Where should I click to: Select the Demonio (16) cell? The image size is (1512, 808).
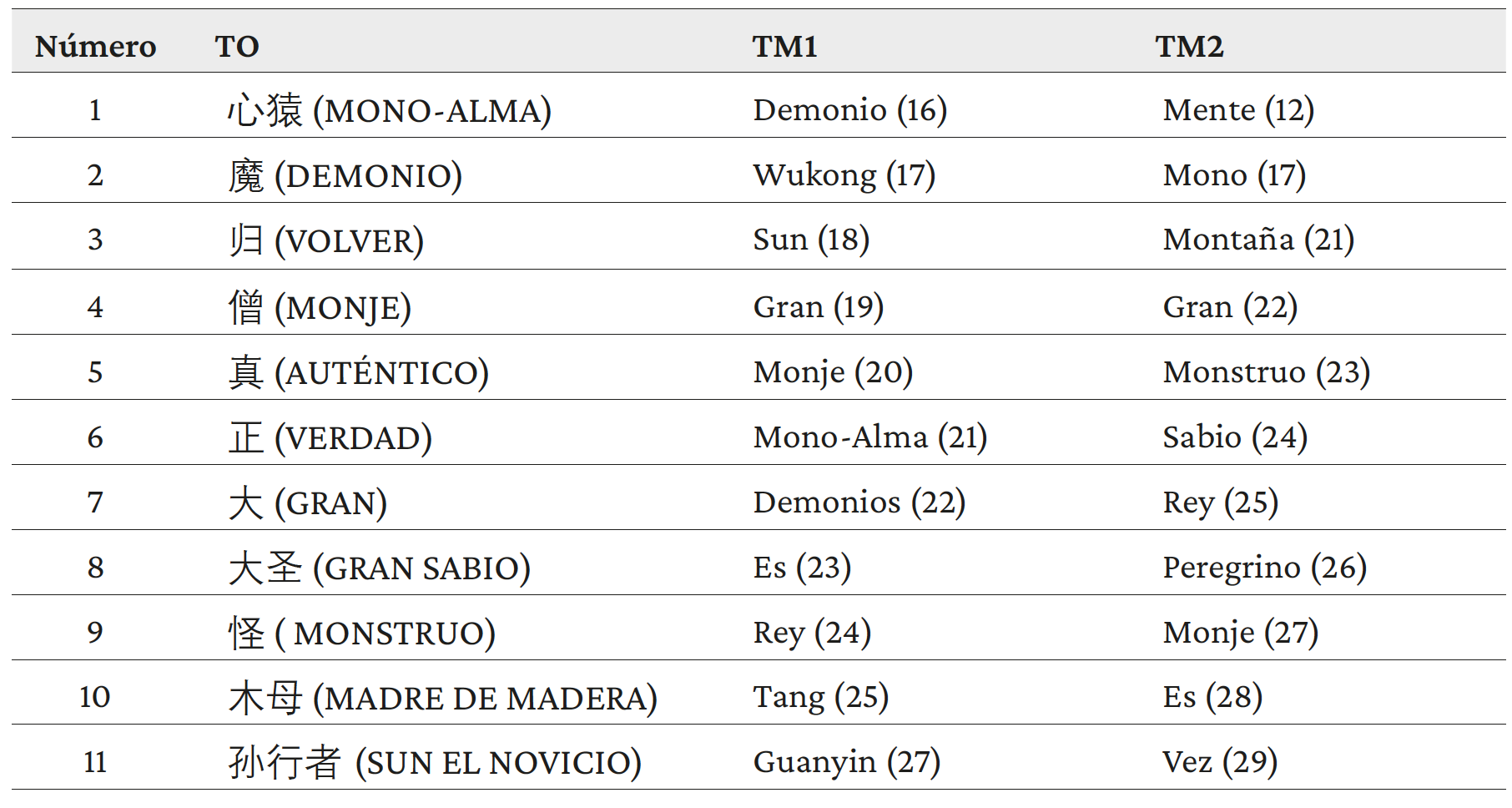point(849,110)
